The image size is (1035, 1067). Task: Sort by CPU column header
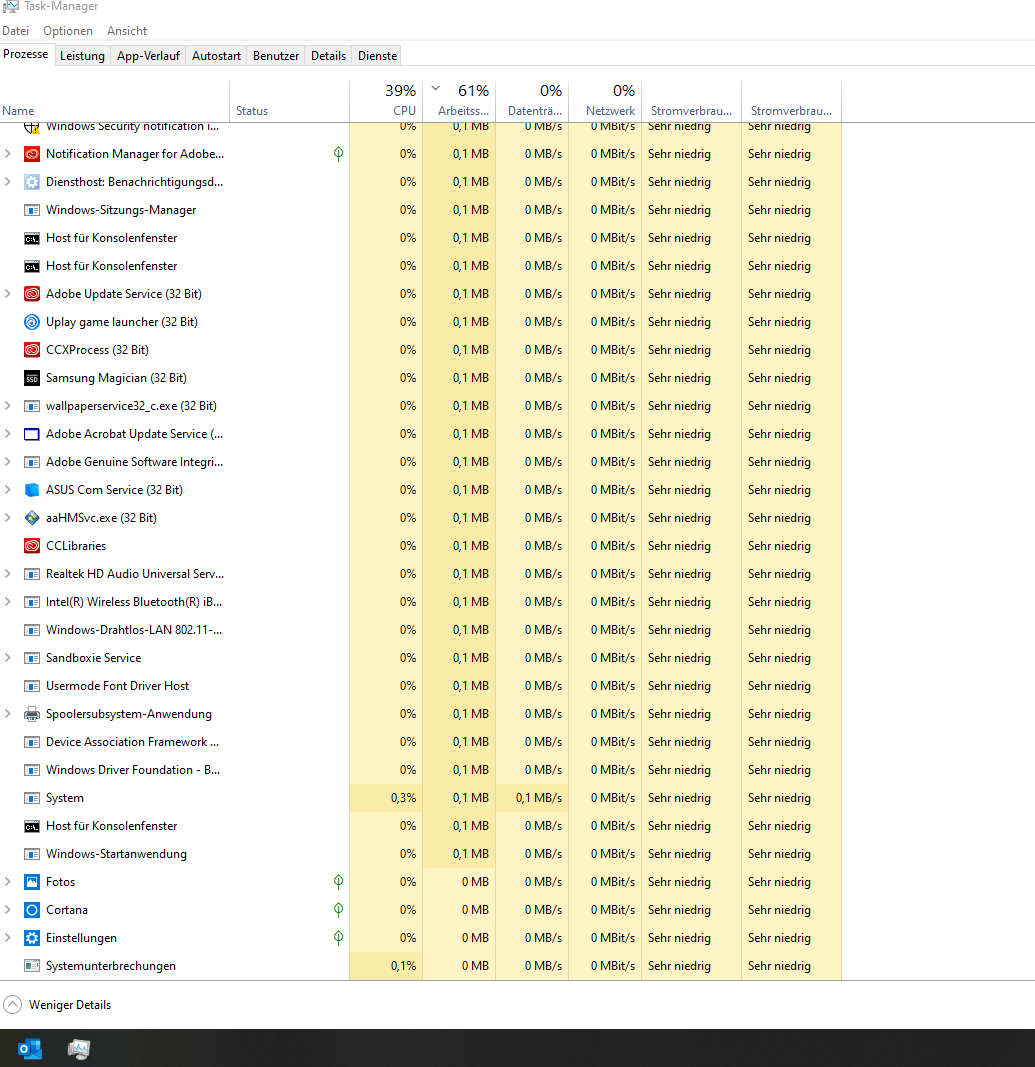point(386,101)
